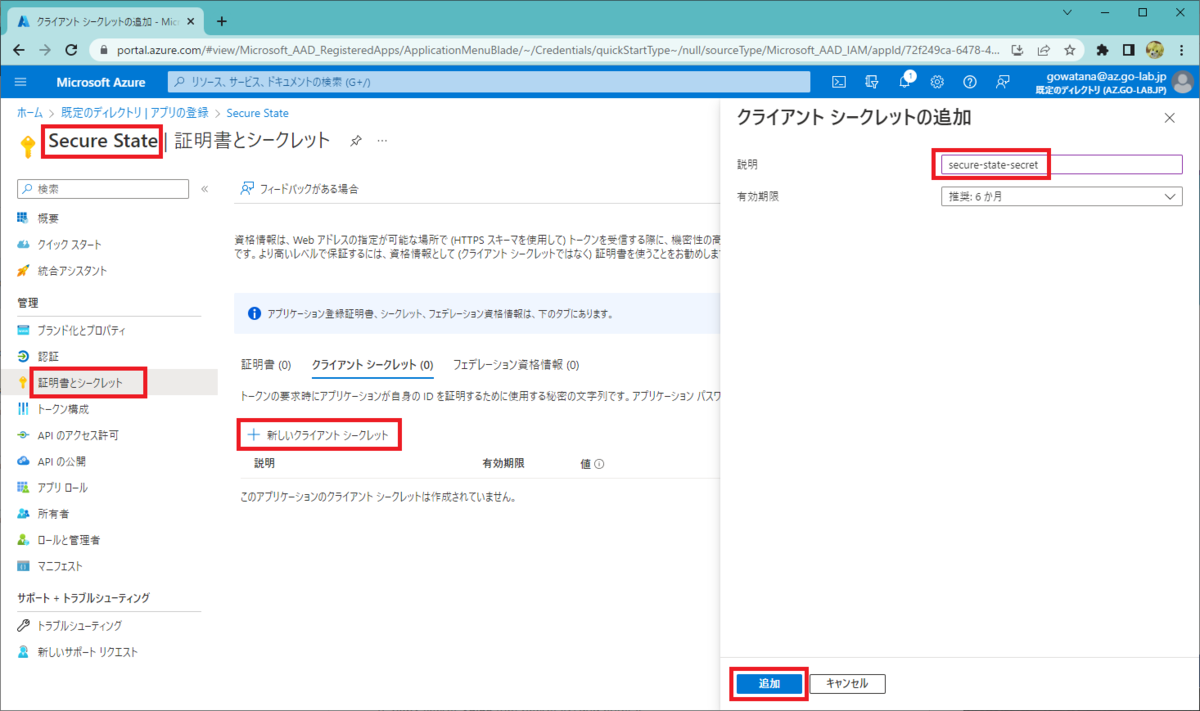The image size is (1200, 711).
Task: Open portal settings gear
Action: (x=937, y=82)
